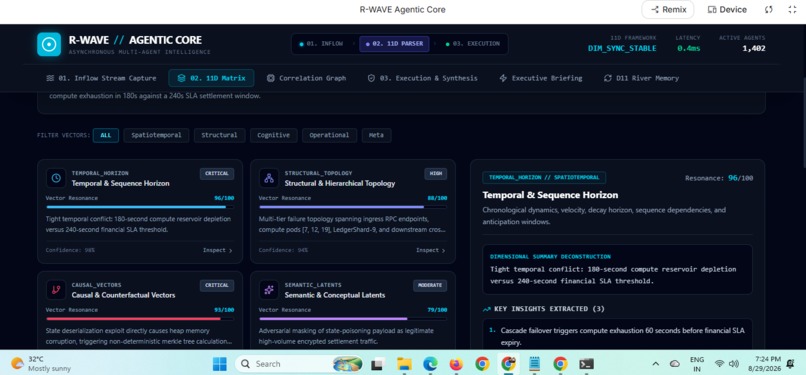806x375 pixels.
Task: Open the Remix button
Action: pos(668,10)
